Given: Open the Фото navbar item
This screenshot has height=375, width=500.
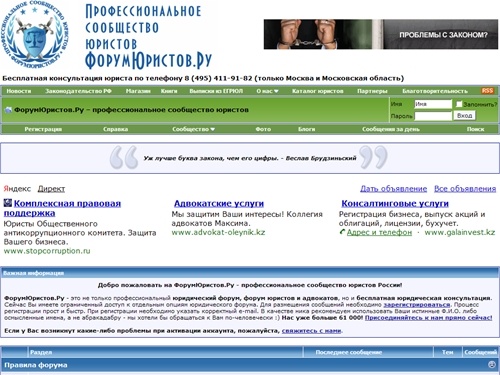Looking at the screenshot, I should (x=263, y=129).
